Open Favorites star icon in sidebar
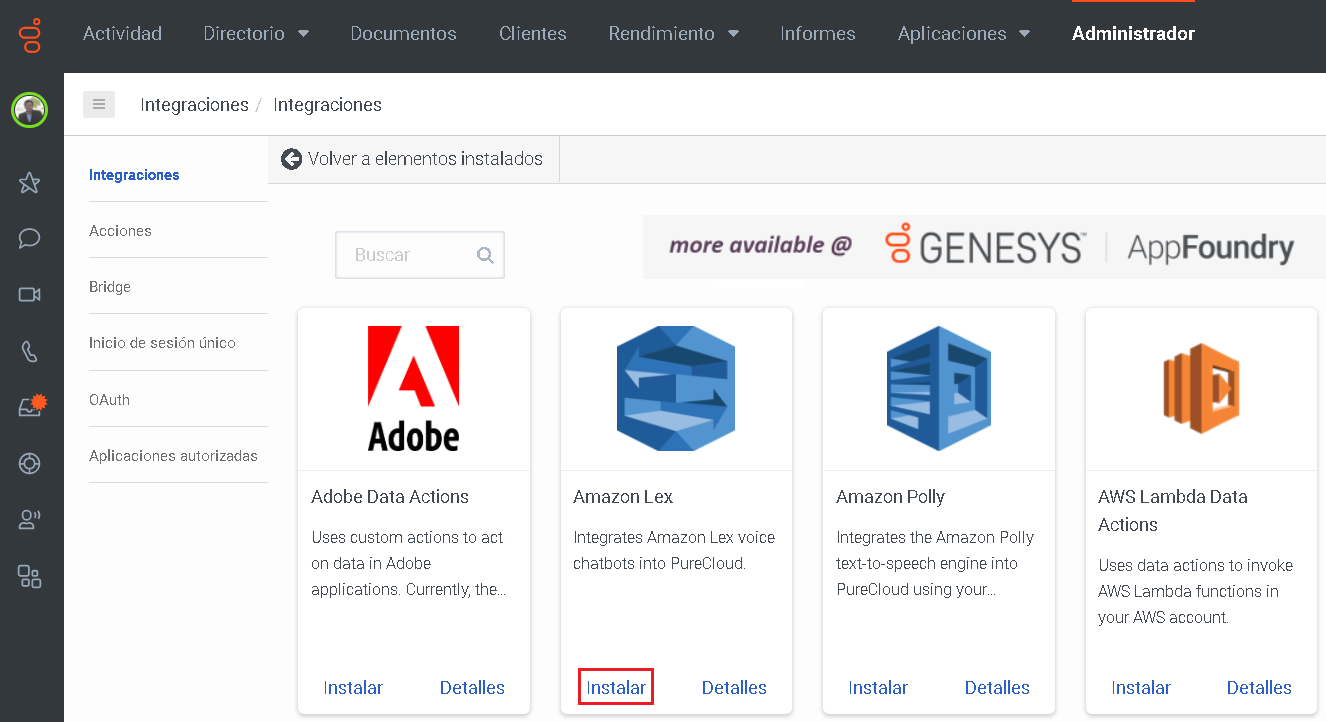Viewport: 1326px width, 722px height. (x=30, y=182)
